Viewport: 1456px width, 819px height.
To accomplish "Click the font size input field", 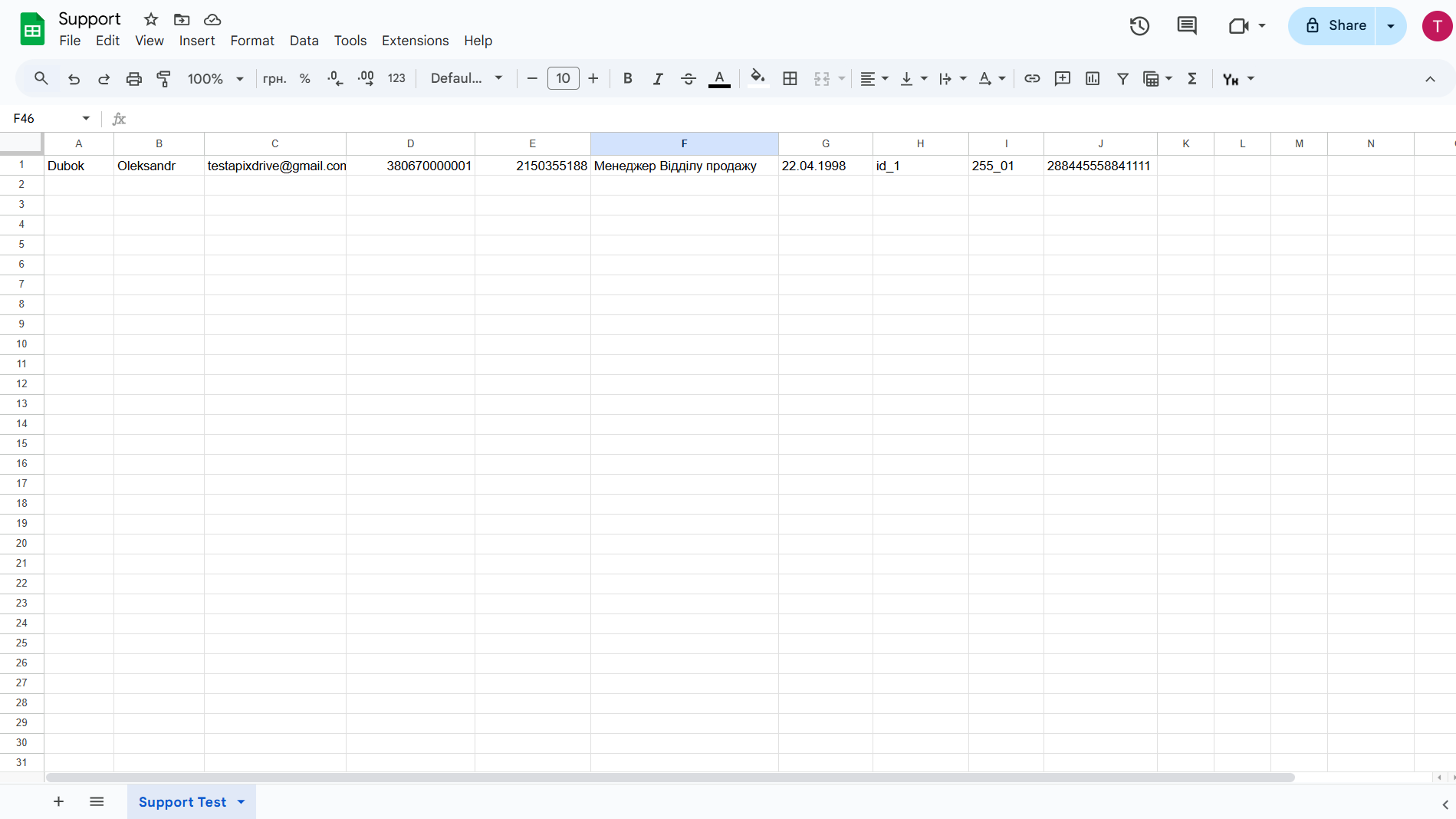I will pyautogui.click(x=563, y=78).
